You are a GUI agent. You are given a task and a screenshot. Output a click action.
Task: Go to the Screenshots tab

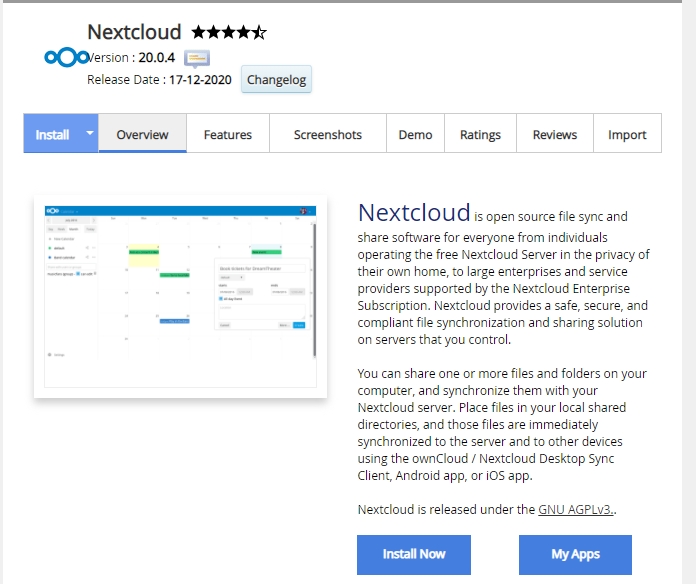[328, 134]
